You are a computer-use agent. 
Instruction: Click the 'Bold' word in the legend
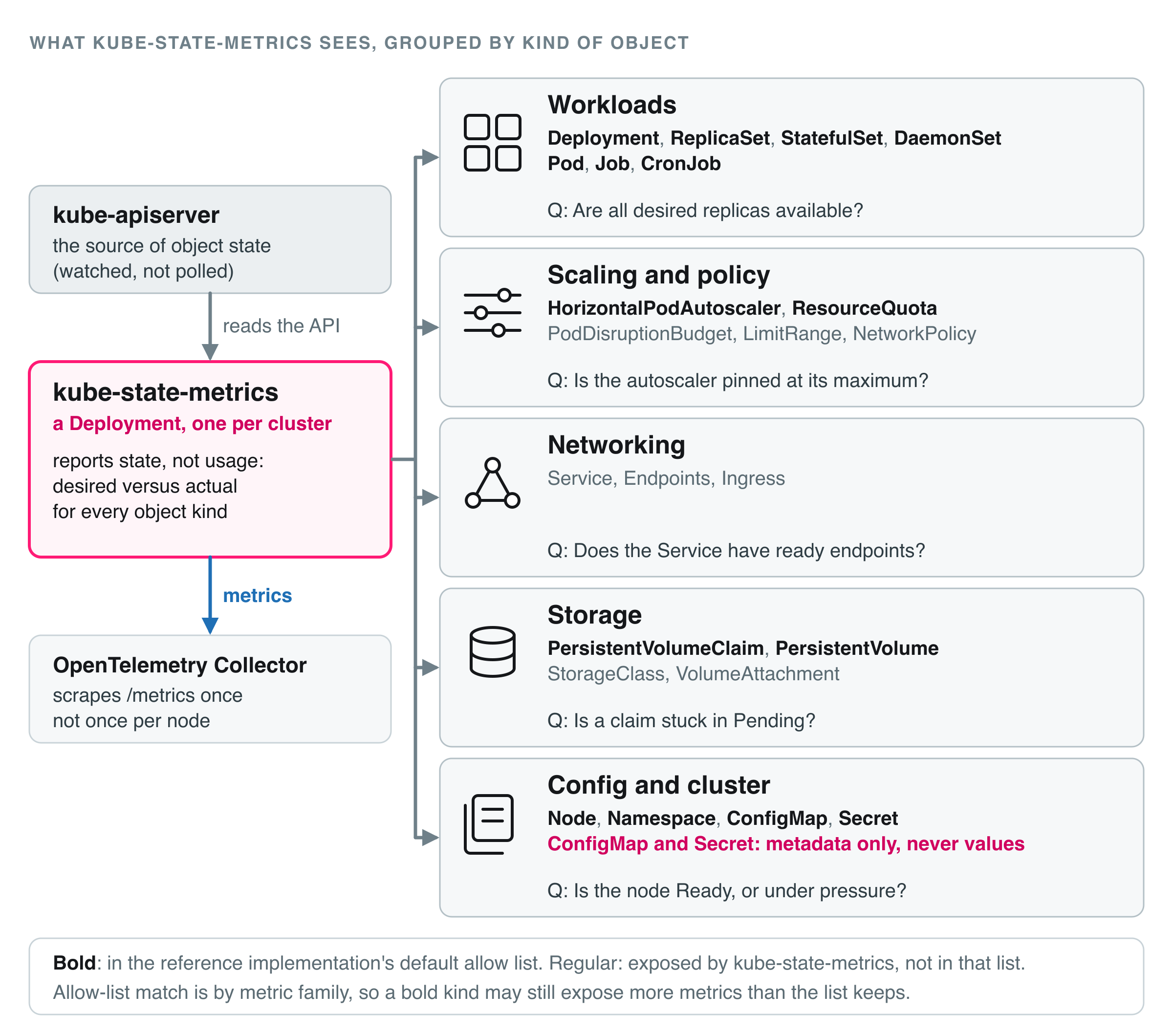point(74,963)
